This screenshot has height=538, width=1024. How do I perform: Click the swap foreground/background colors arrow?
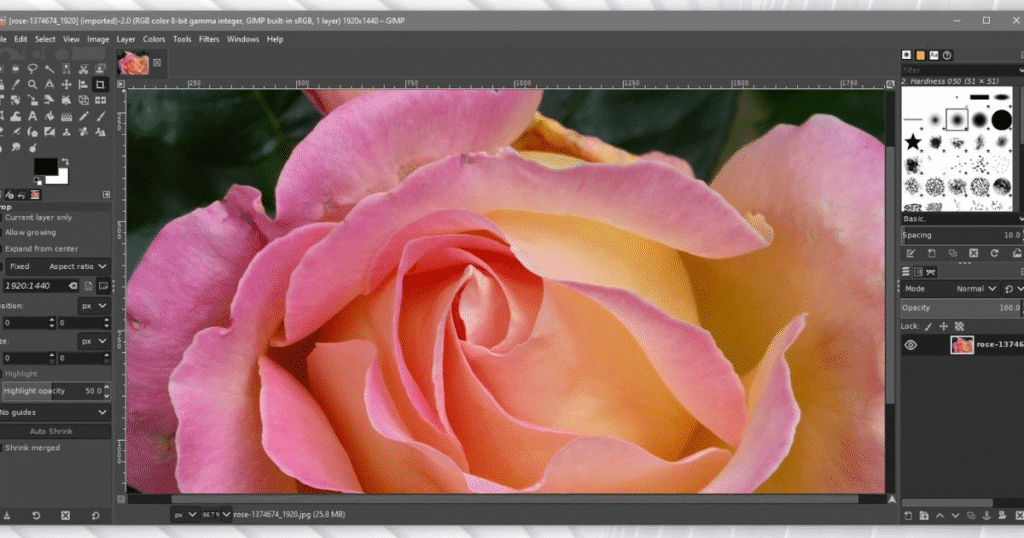click(x=64, y=161)
